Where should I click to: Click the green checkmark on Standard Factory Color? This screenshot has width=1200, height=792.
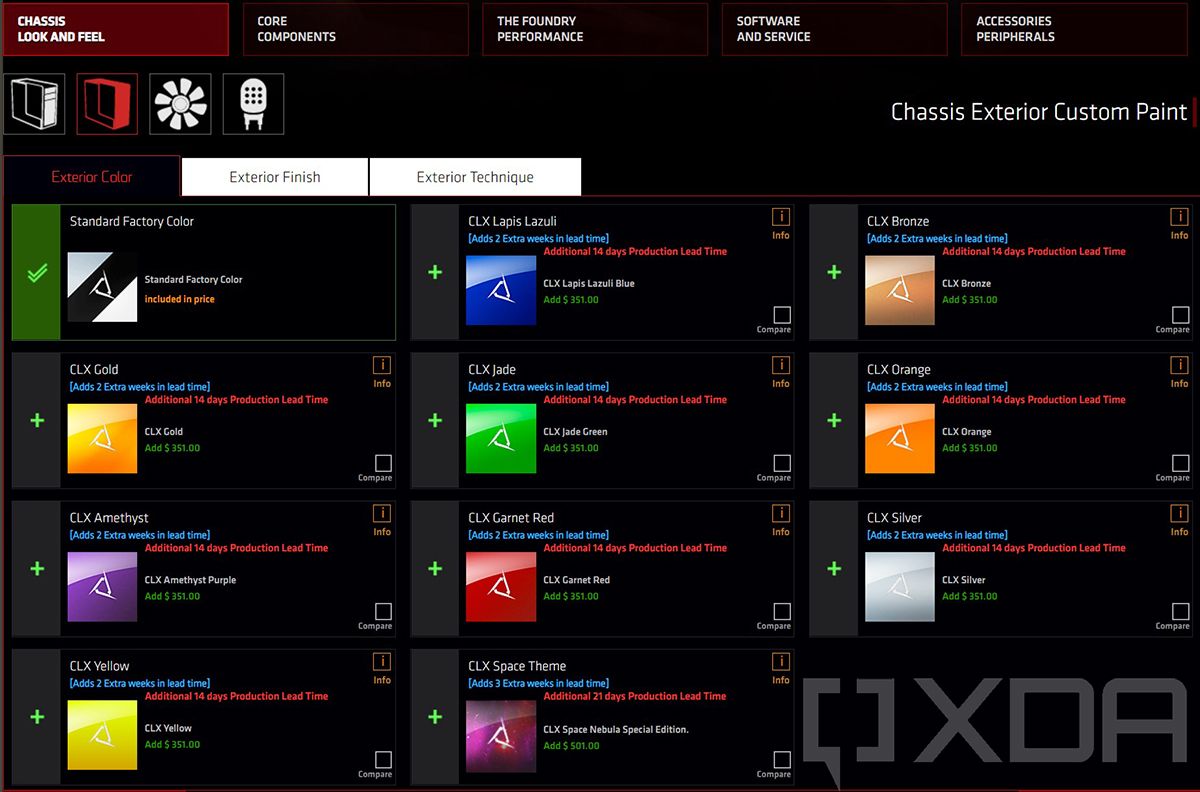point(37,273)
